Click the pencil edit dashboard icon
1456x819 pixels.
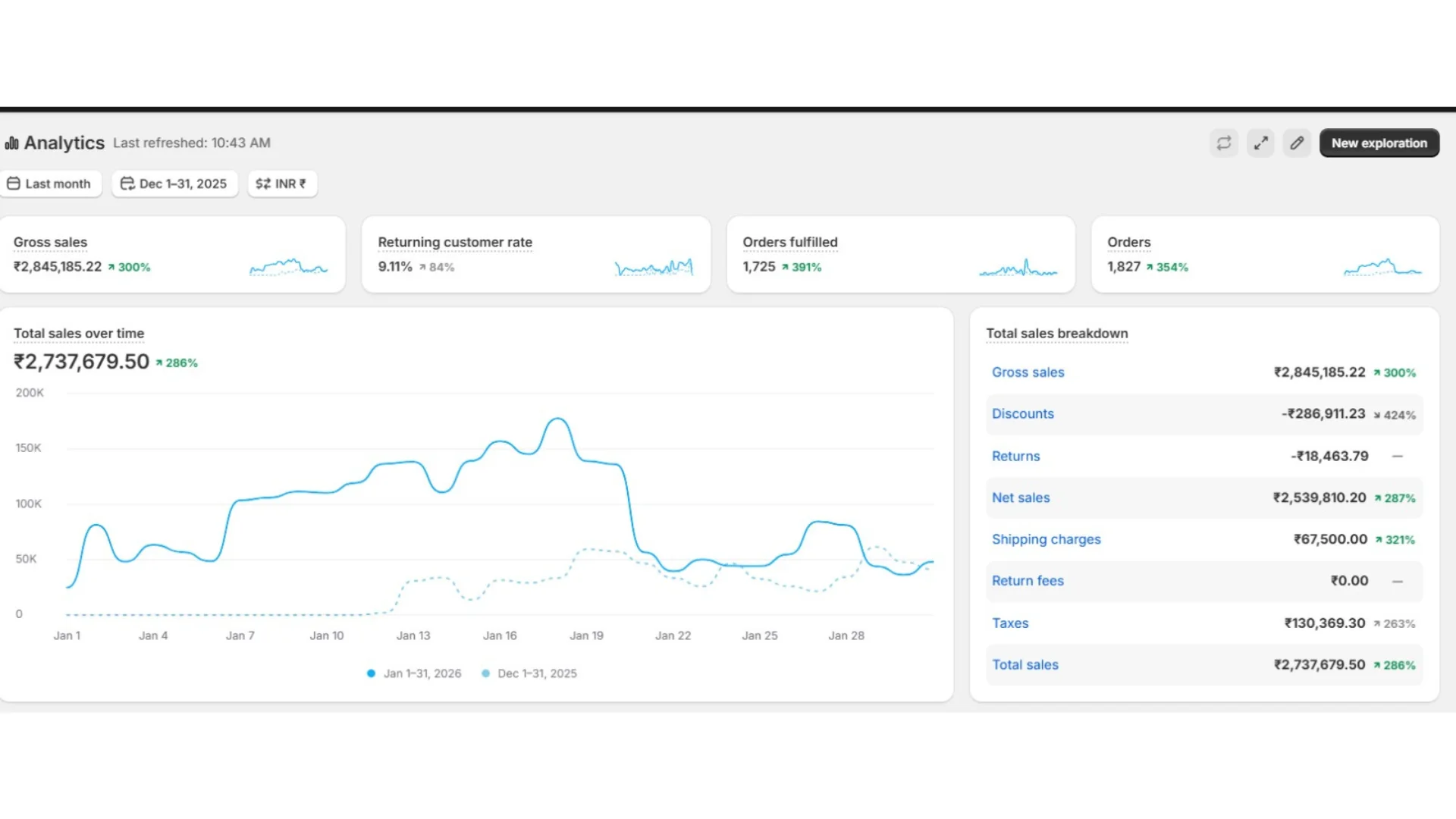(x=1297, y=143)
